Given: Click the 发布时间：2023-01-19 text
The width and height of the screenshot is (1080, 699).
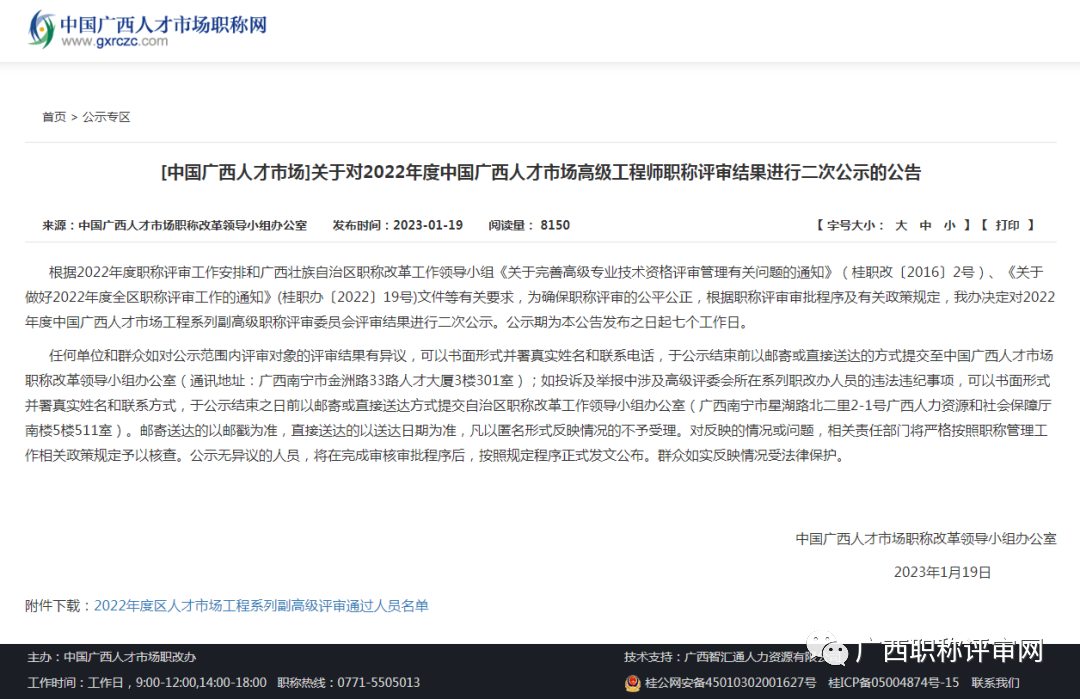Looking at the screenshot, I should 397,225.
